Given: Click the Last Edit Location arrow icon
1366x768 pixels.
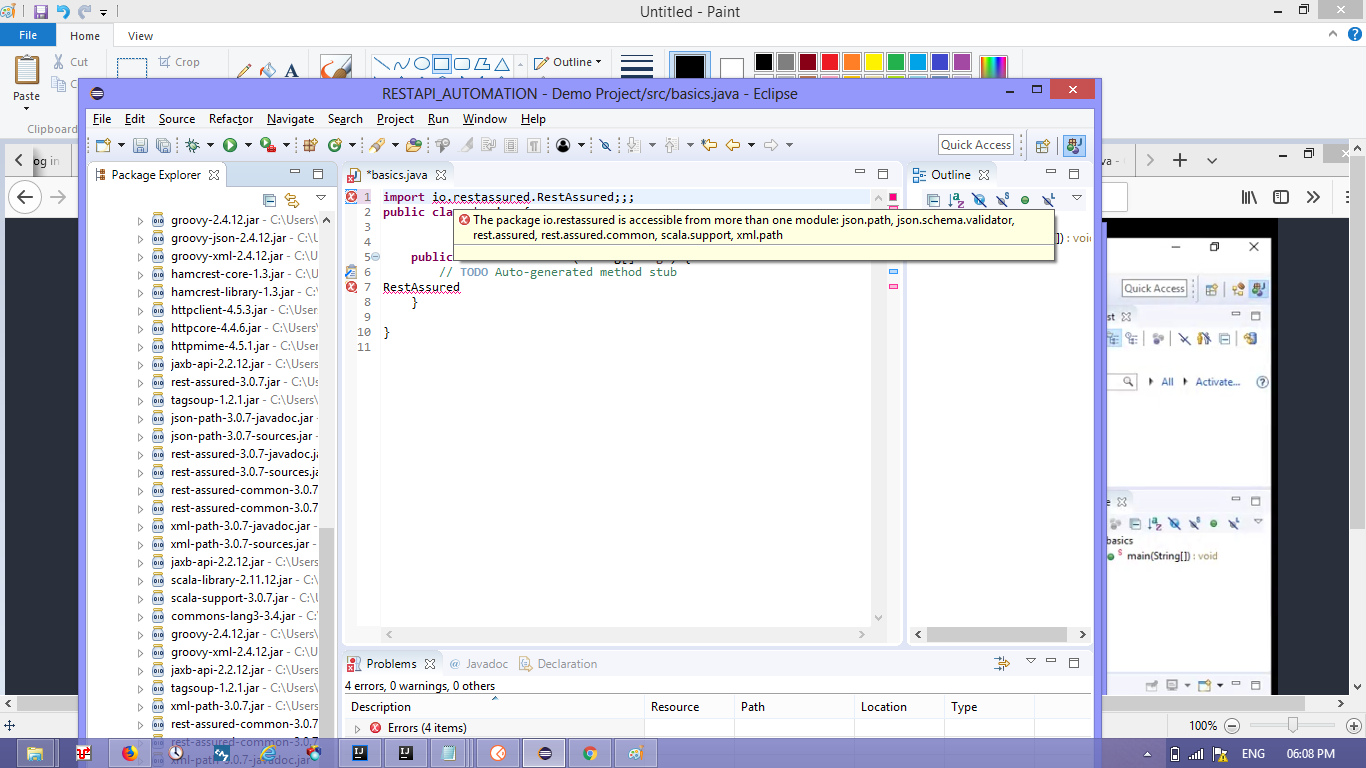Looking at the screenshot, I should 708,145.
